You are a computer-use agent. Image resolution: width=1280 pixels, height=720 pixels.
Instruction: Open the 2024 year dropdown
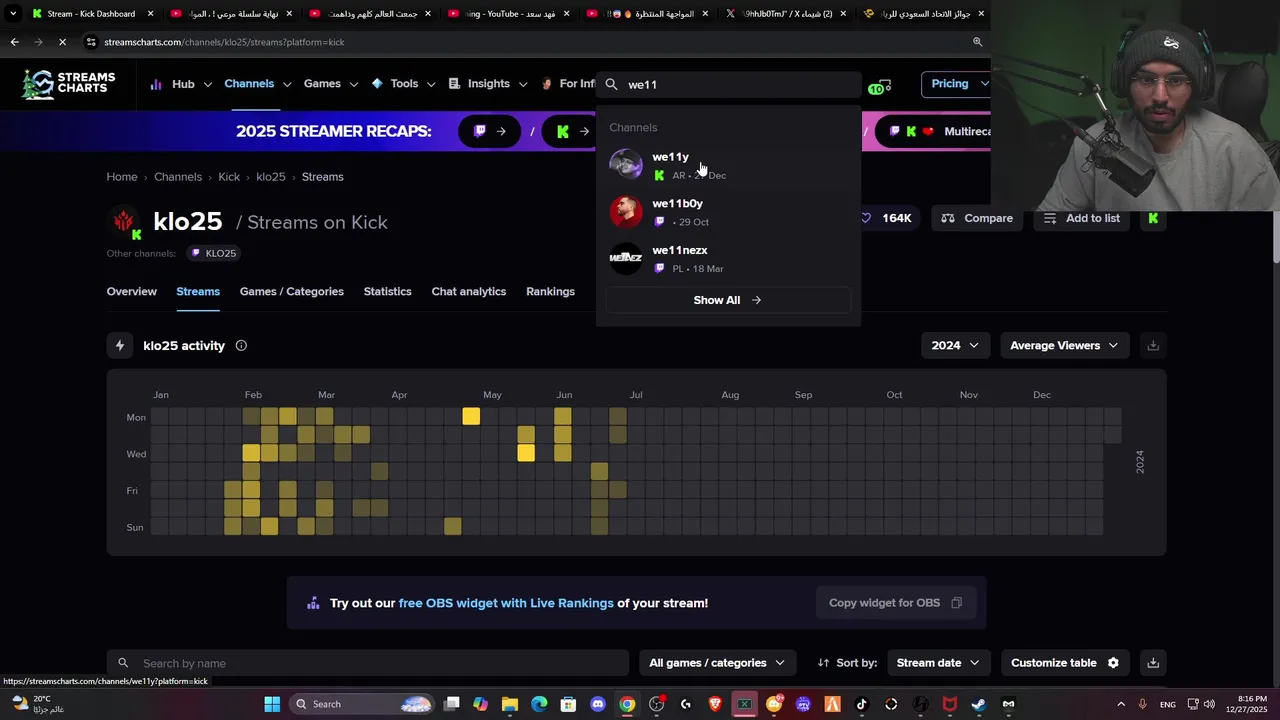pos(955,345)
